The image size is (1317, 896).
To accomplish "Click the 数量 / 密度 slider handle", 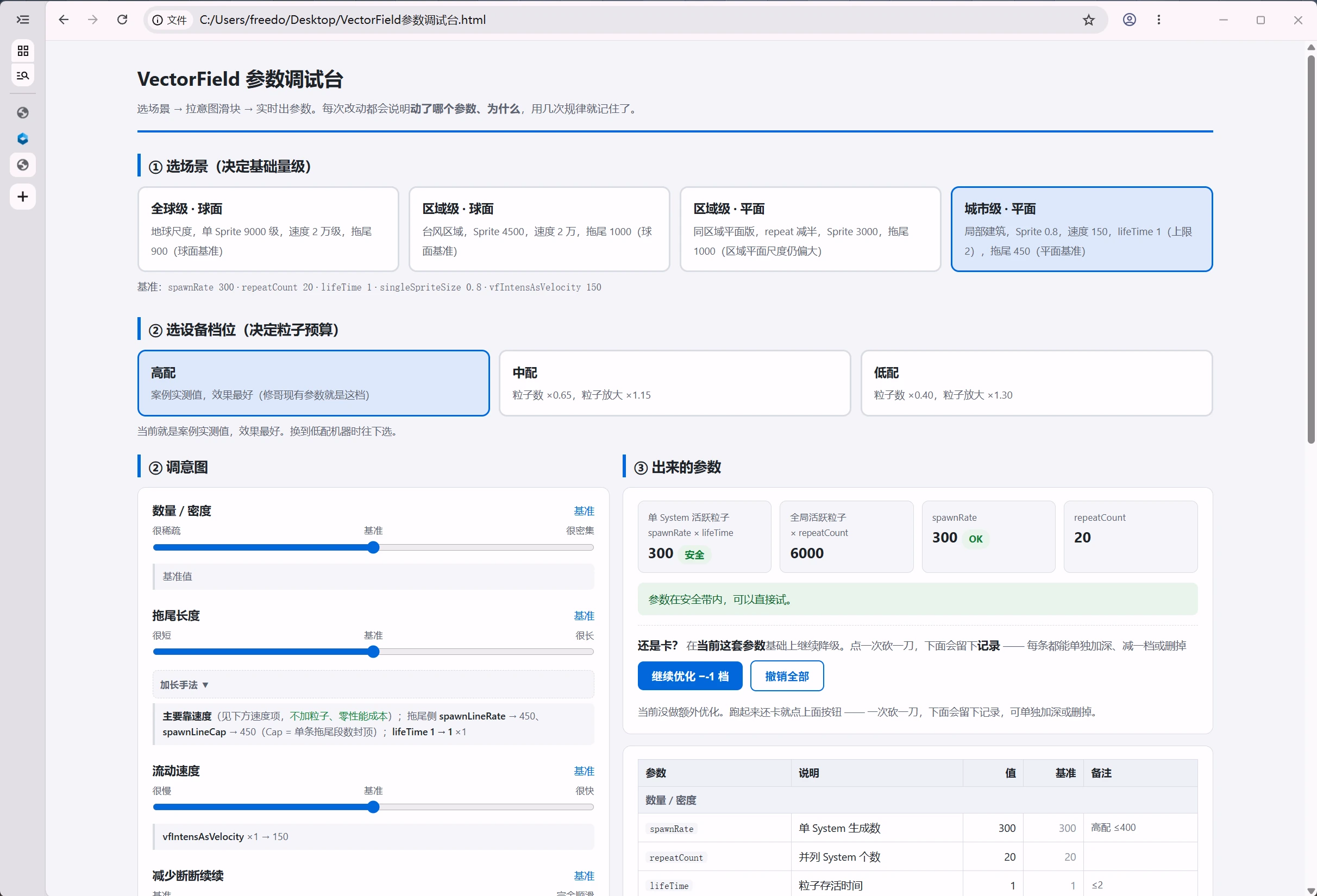I will [373, 548].
